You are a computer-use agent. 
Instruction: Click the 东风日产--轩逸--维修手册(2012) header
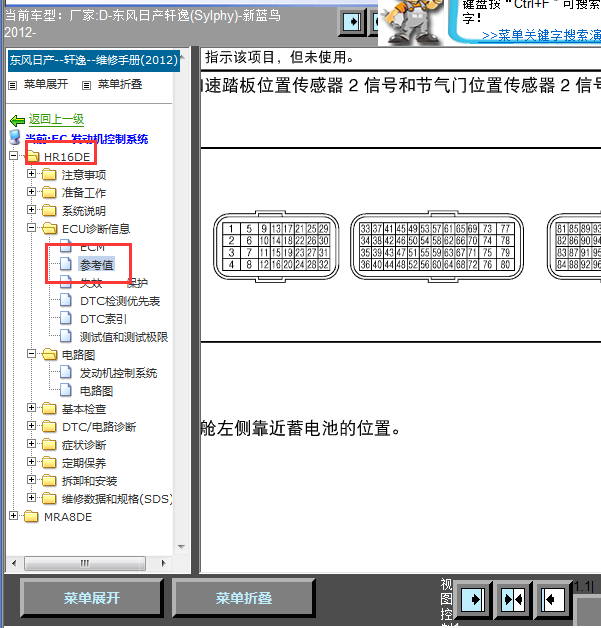pos(94,60)
